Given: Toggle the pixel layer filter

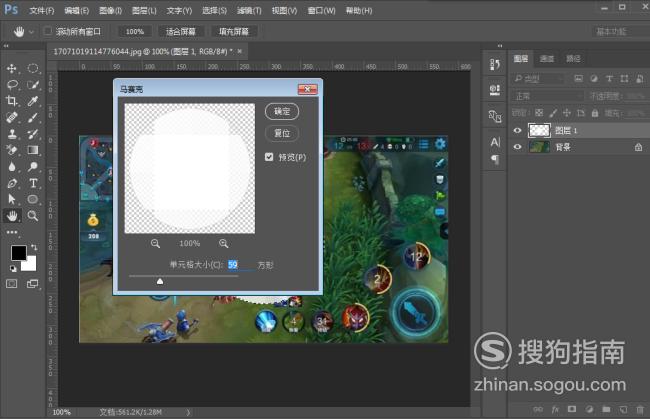Looking at the screenshot, I should pyautogui.click(x=578, y=78).
